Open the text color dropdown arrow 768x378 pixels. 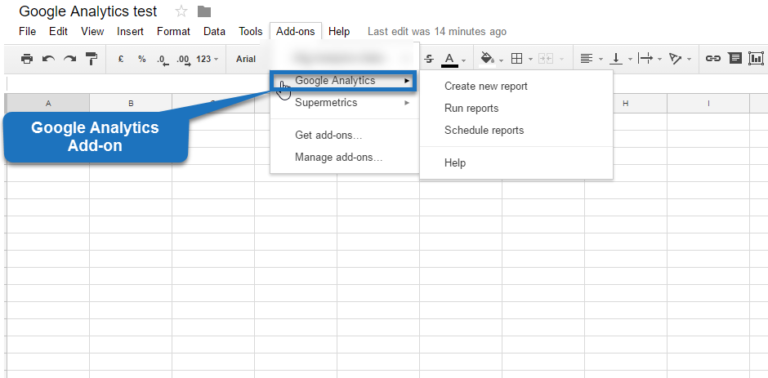(x=464, y=60)
